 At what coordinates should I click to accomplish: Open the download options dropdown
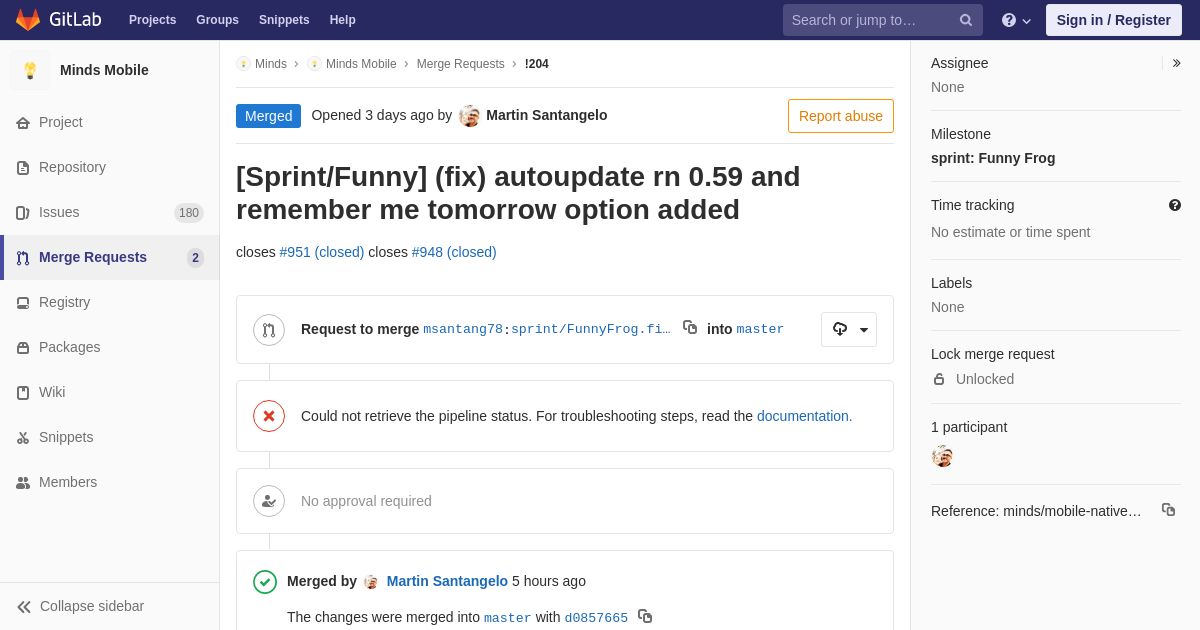pos(849,330)
